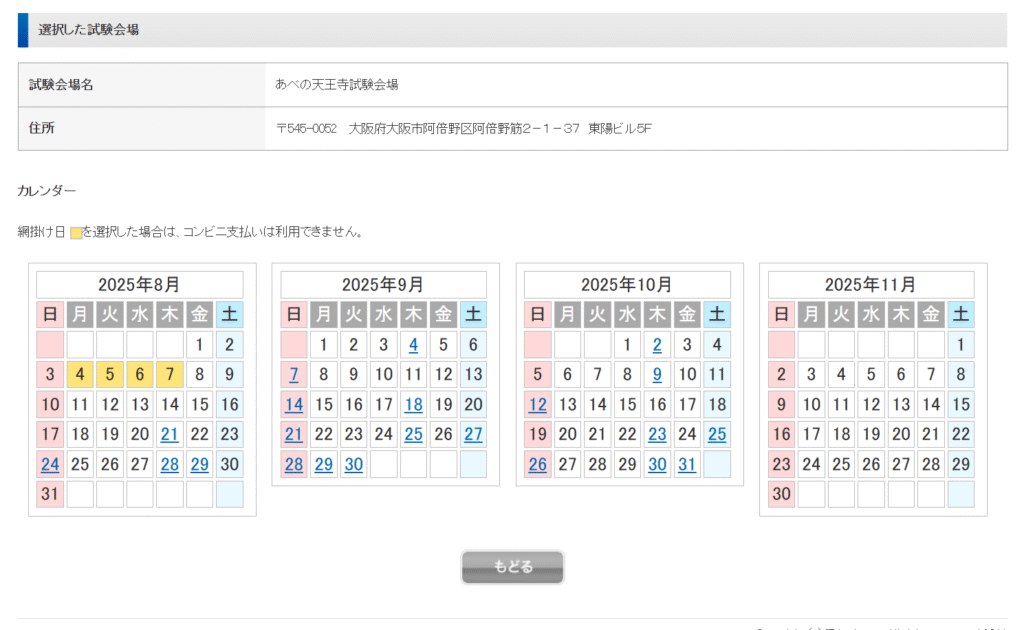Select Saturday September 27 link
The width and height of the screenshot is (1024, 630).
[473, 434]
